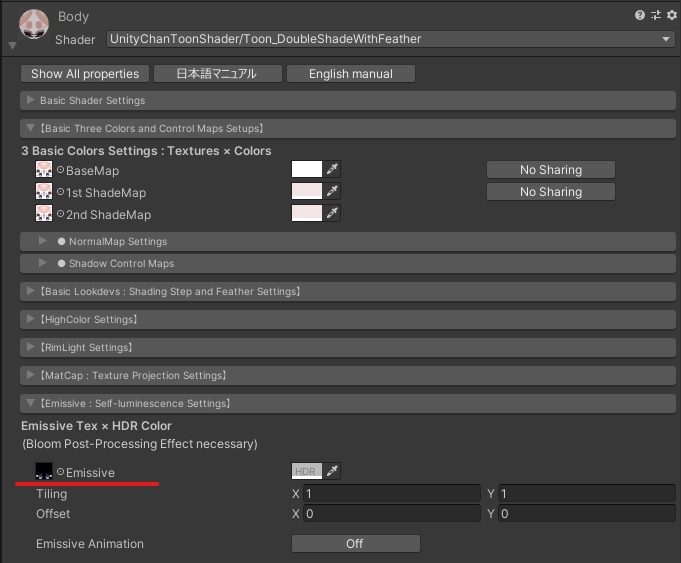
Task: Expand the NormalMap Settings foldout
Action: [x=117, y=241]
